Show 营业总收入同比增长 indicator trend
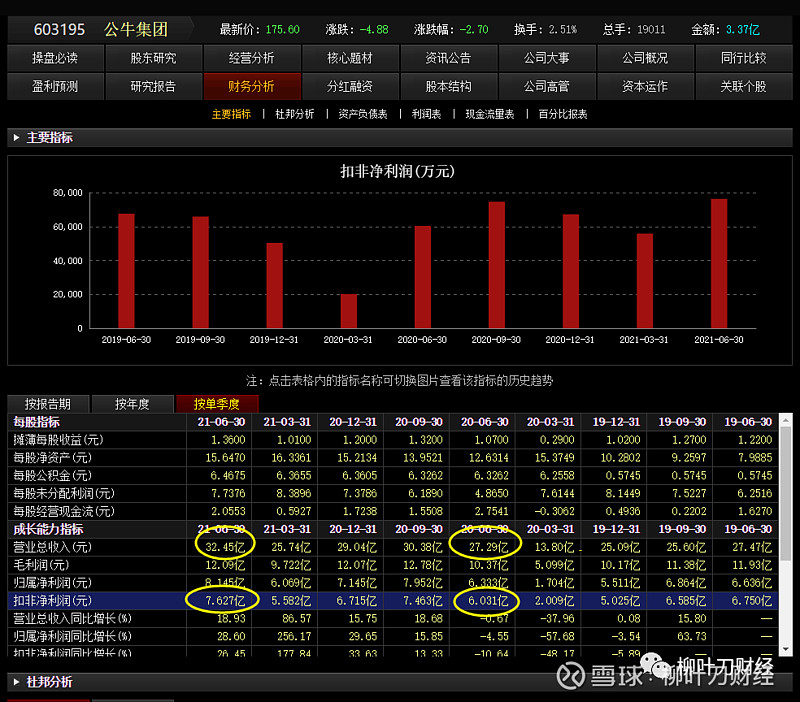This screenshot has height=702, width=800. click(x=72, y=618)
